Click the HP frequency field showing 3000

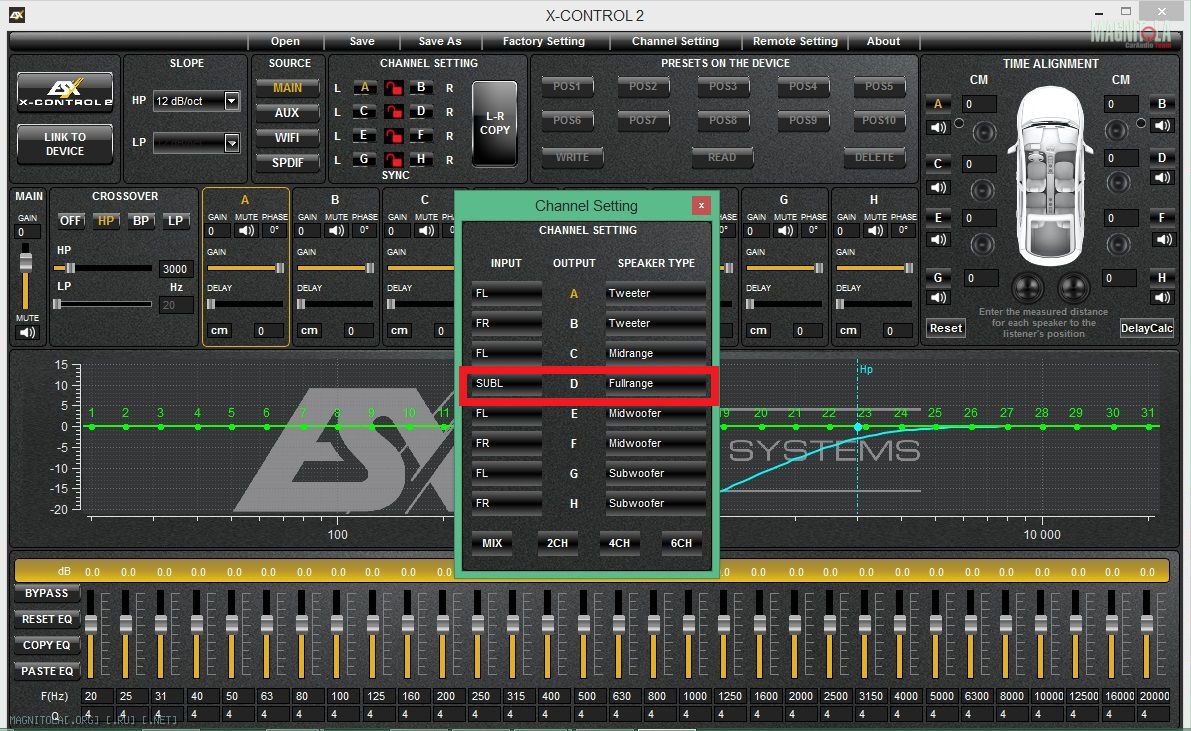(x=175, y=269)
